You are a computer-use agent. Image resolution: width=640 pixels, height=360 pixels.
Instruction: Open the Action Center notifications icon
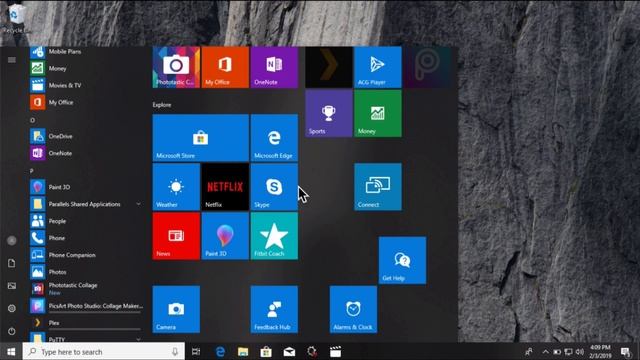(625, 351)
